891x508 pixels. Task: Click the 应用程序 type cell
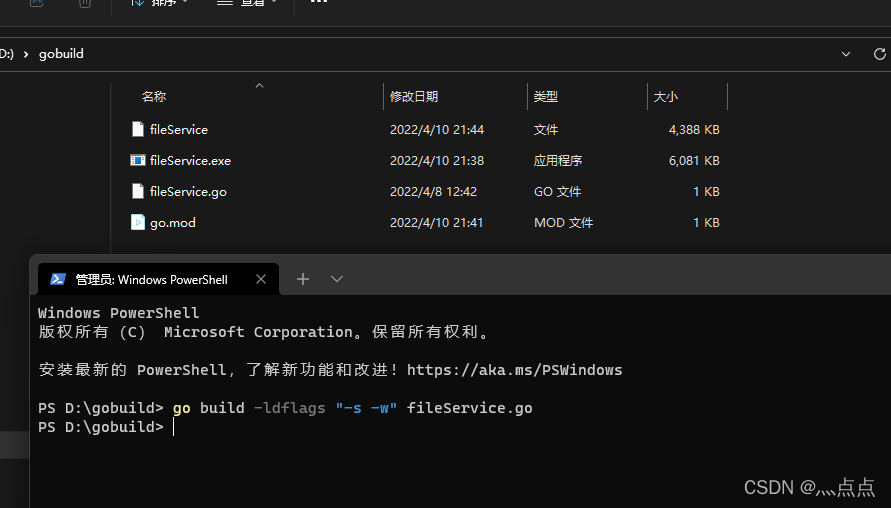tap(558, 161)
